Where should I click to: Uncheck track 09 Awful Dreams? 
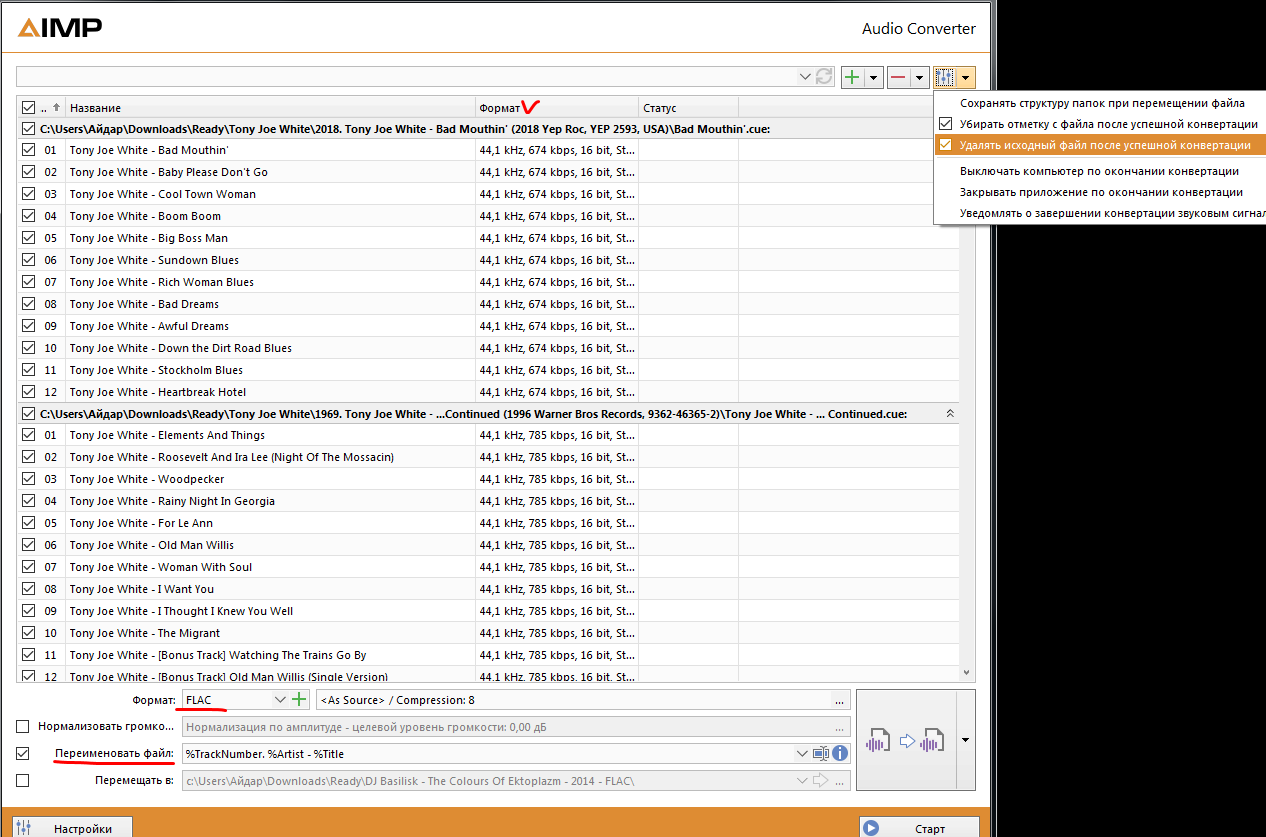pos(28,326)
